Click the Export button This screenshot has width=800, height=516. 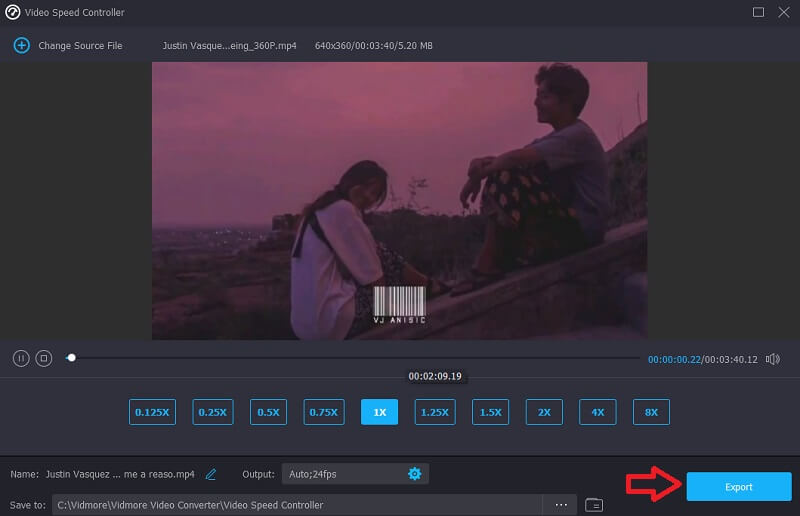(738, 487)
